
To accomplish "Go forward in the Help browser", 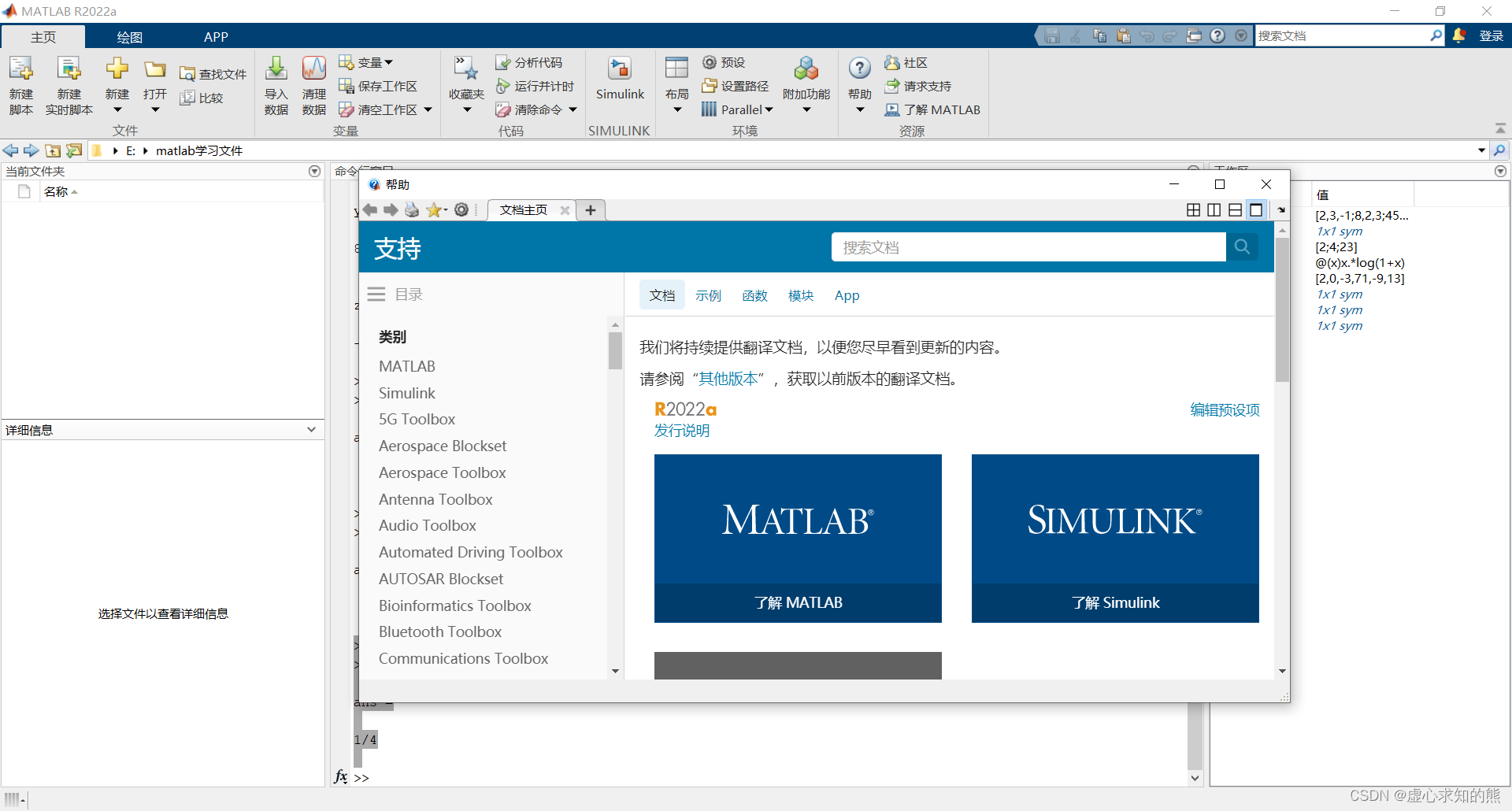I will click(391, 209).
